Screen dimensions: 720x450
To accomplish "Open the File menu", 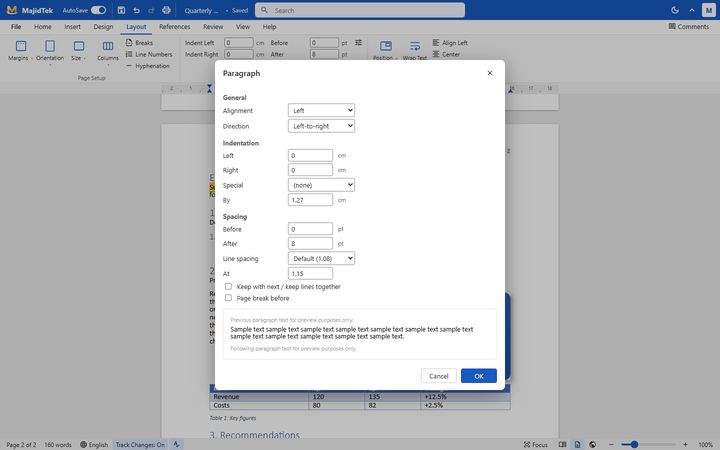I will (x=16, y=27).
